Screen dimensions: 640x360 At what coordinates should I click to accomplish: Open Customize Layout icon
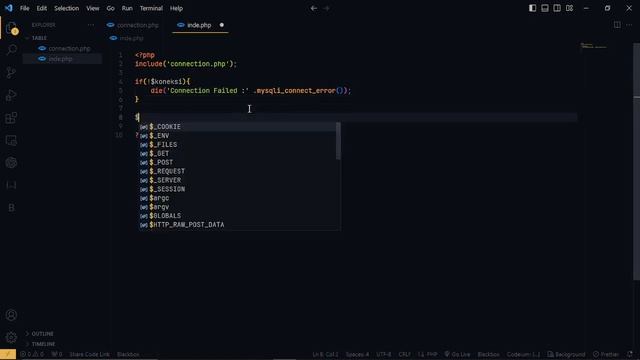pos(569,8)
